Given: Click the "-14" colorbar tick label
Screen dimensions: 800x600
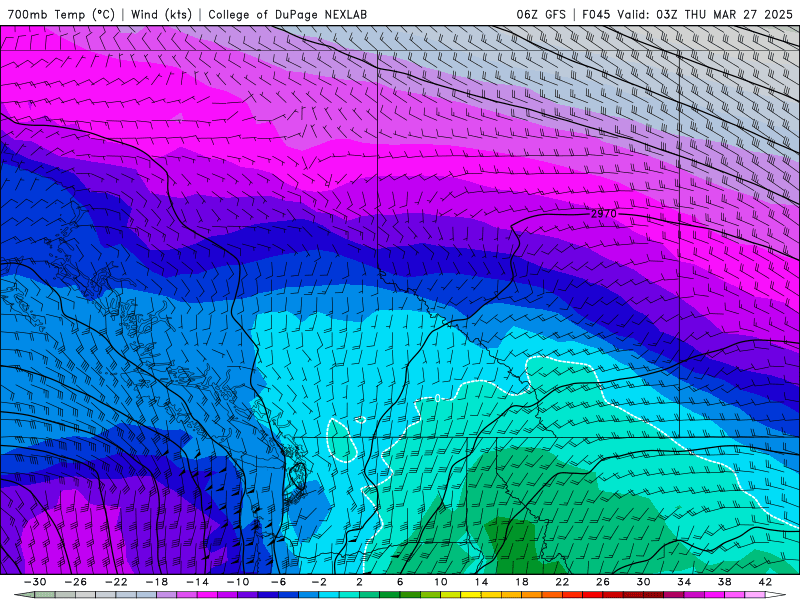Looking at the screenshot, I should (x=197, y=582).
